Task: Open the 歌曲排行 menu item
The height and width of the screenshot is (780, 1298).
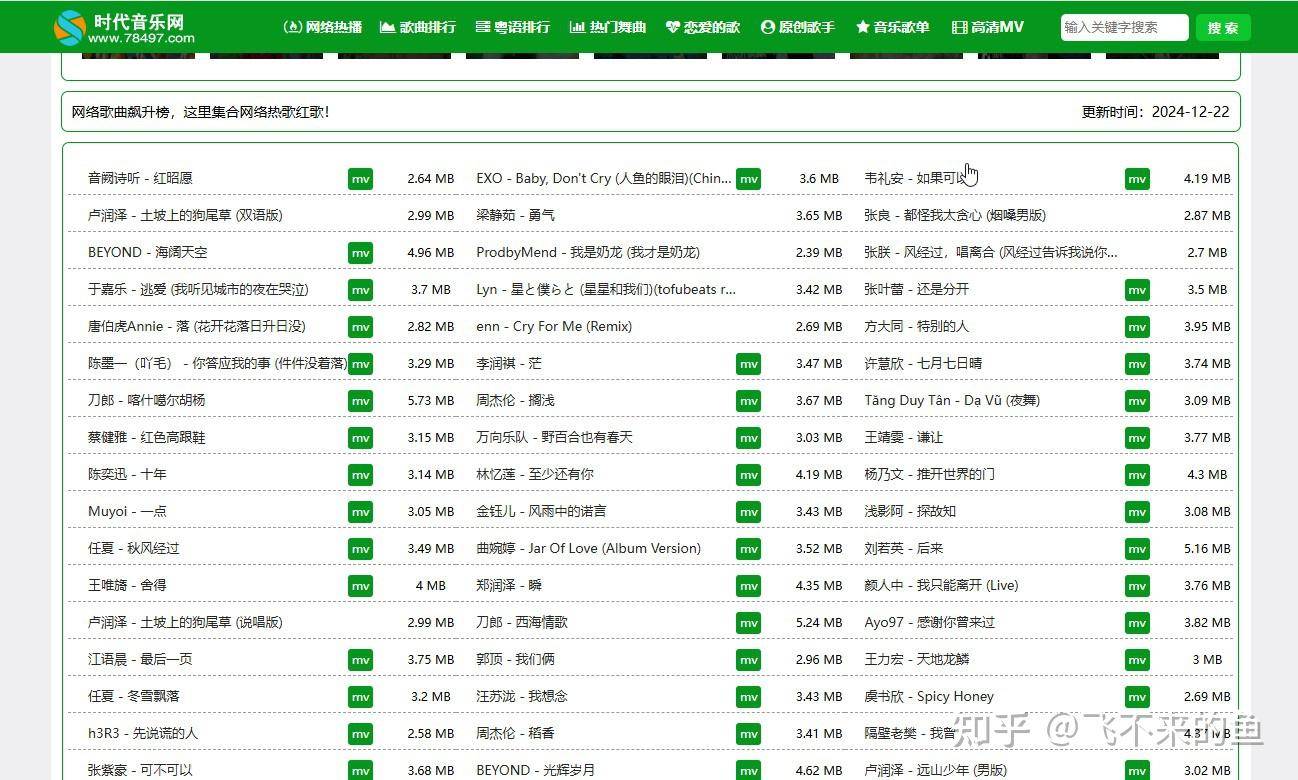Action: pos(418,27)
